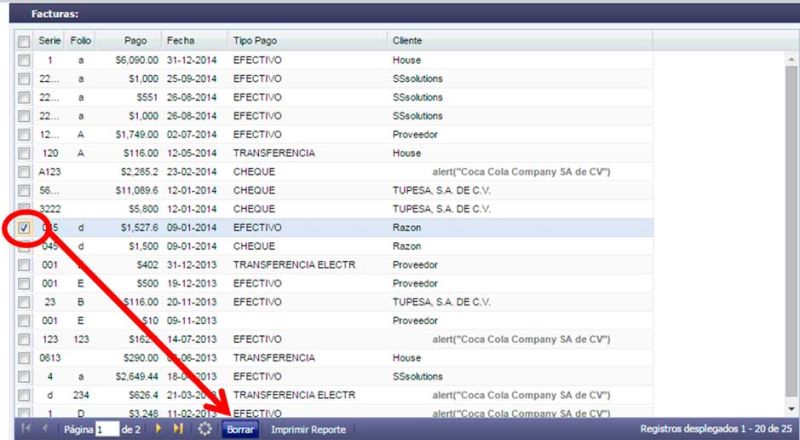Sort by the Serie column header
The width and height of the screenshot is (800, 440).
pyautogui.click(x=49, y=40)
